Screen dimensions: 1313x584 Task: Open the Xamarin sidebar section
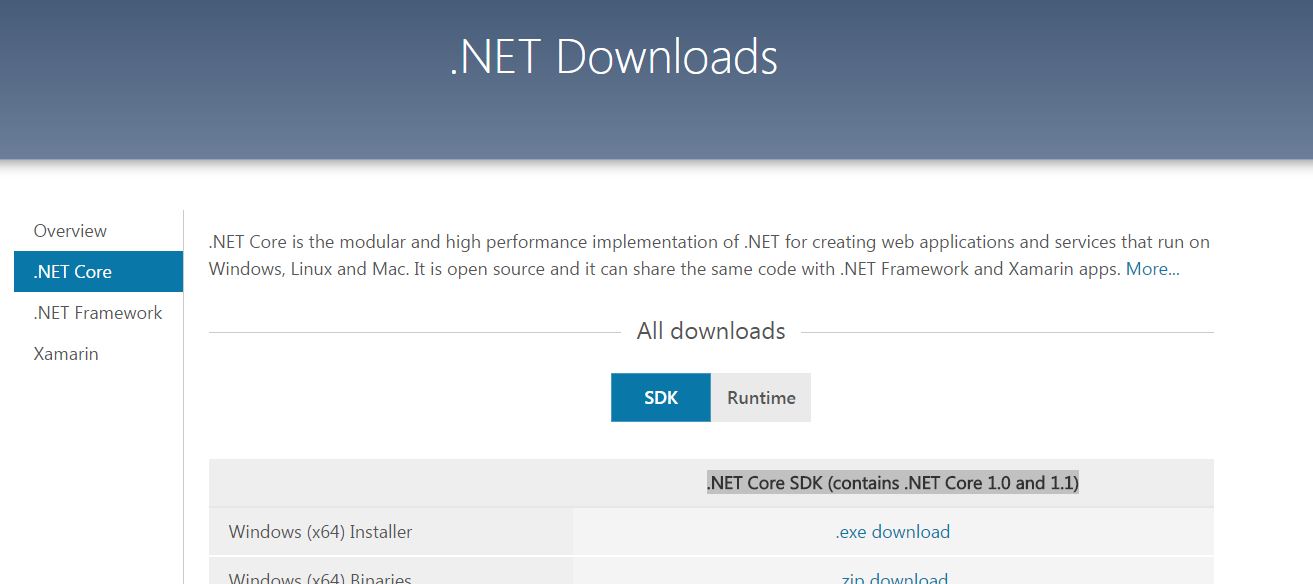tap(66, 354)
